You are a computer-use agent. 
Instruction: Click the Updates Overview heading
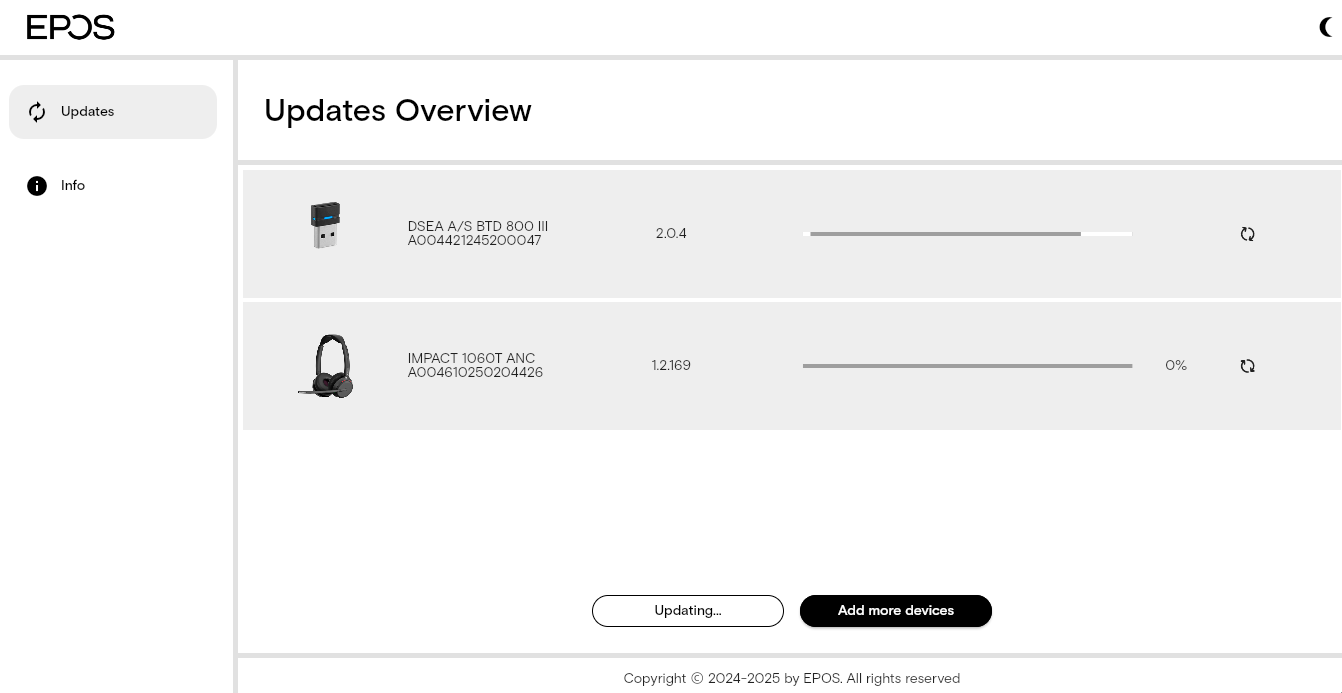click(398, 110)
